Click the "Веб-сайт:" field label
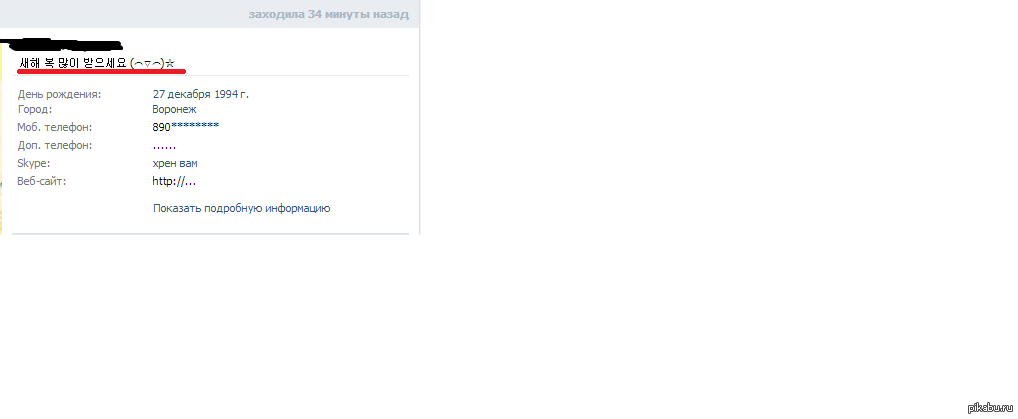Image resolution: width=1018 pixels, height=419 pixels. point(42,181)
